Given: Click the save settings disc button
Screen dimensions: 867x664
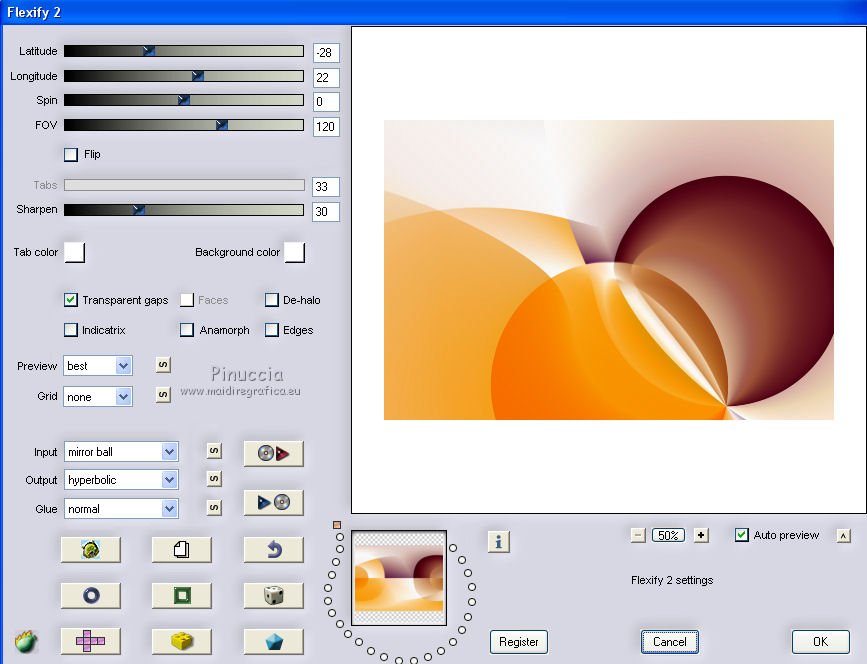Looking at the screenshot, I should click(x=273, y=502).
